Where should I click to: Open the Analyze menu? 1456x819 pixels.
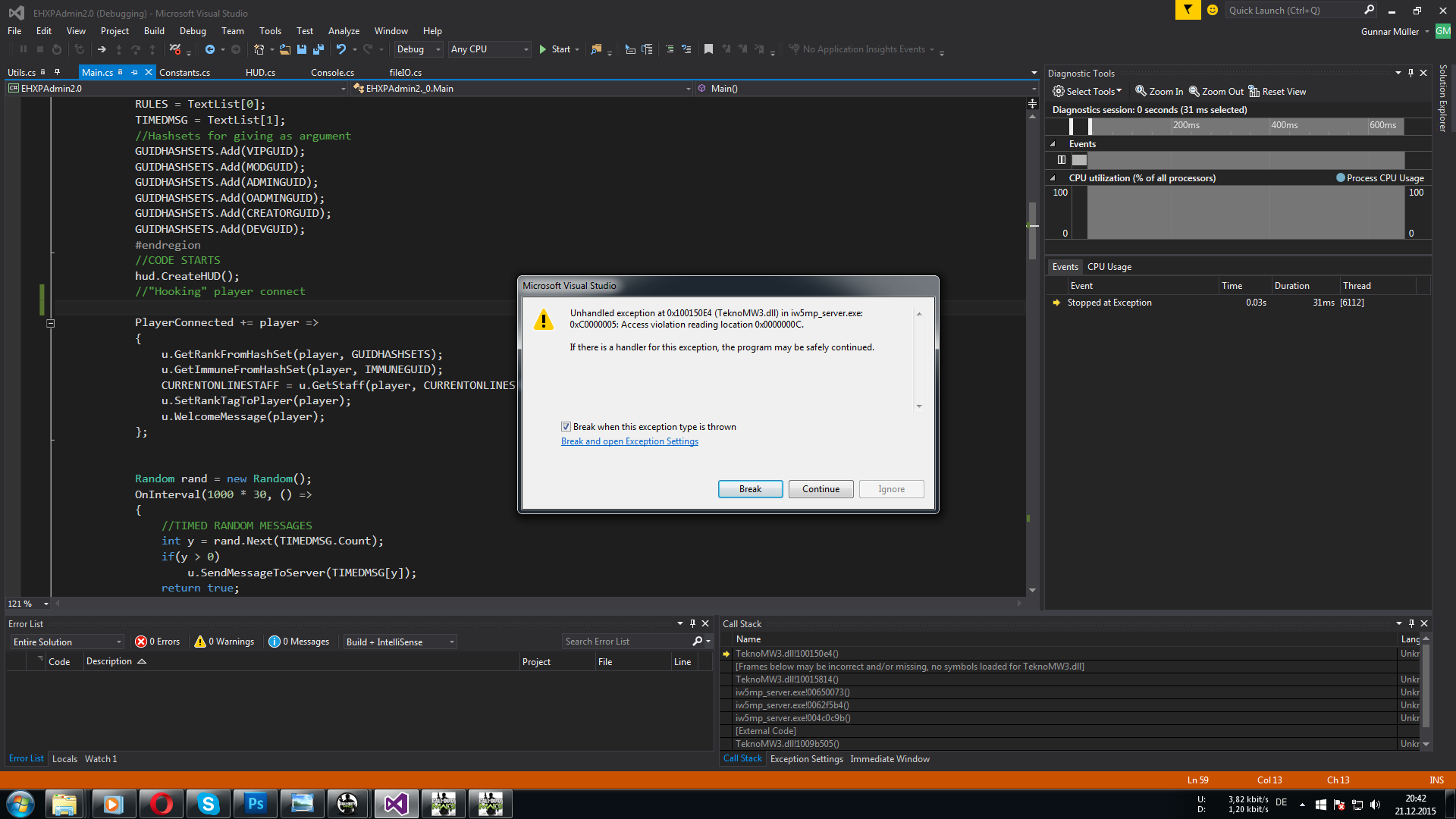point(344,31)
